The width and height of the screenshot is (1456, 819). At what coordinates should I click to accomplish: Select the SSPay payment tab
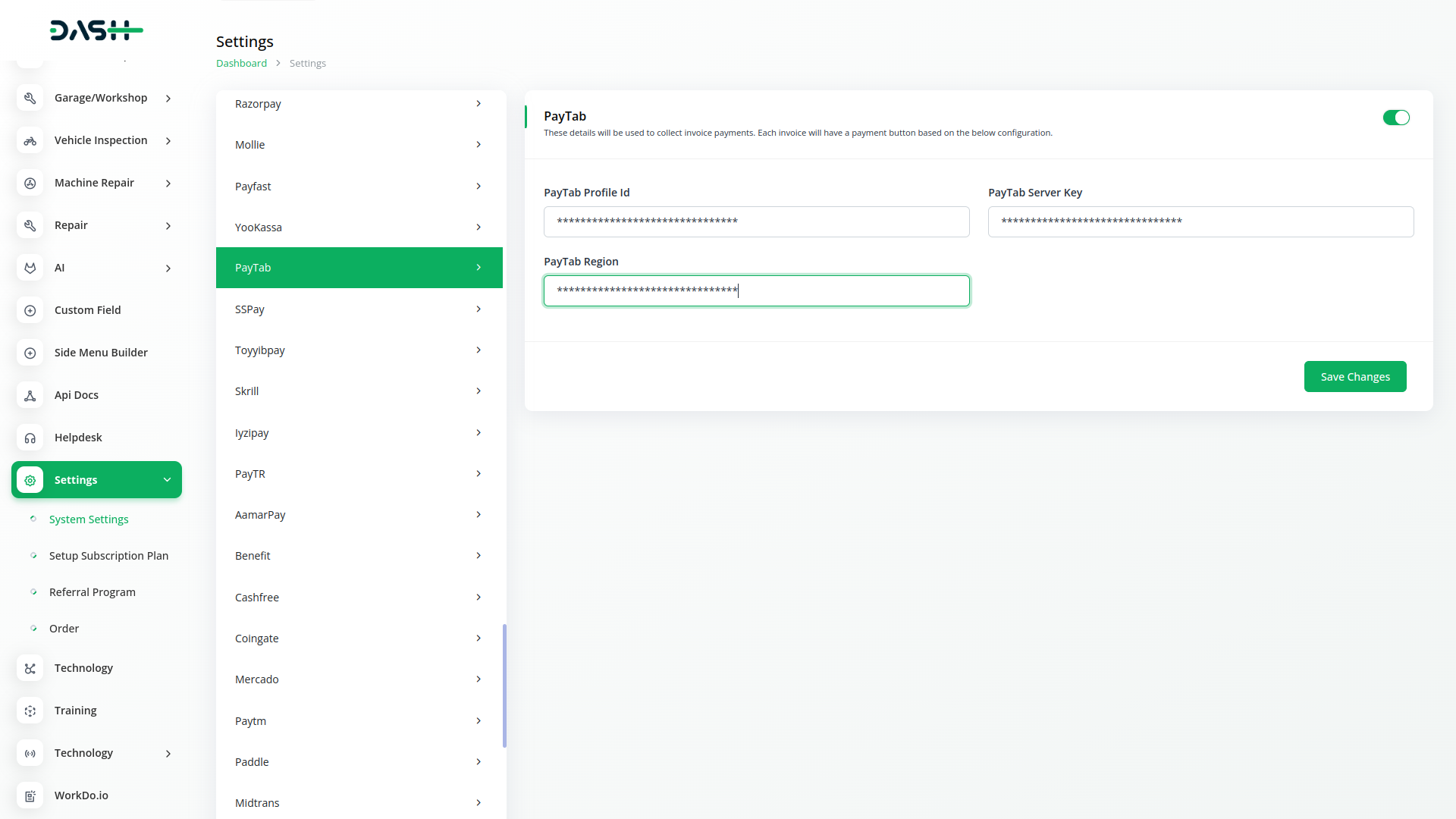click(359, 309)
